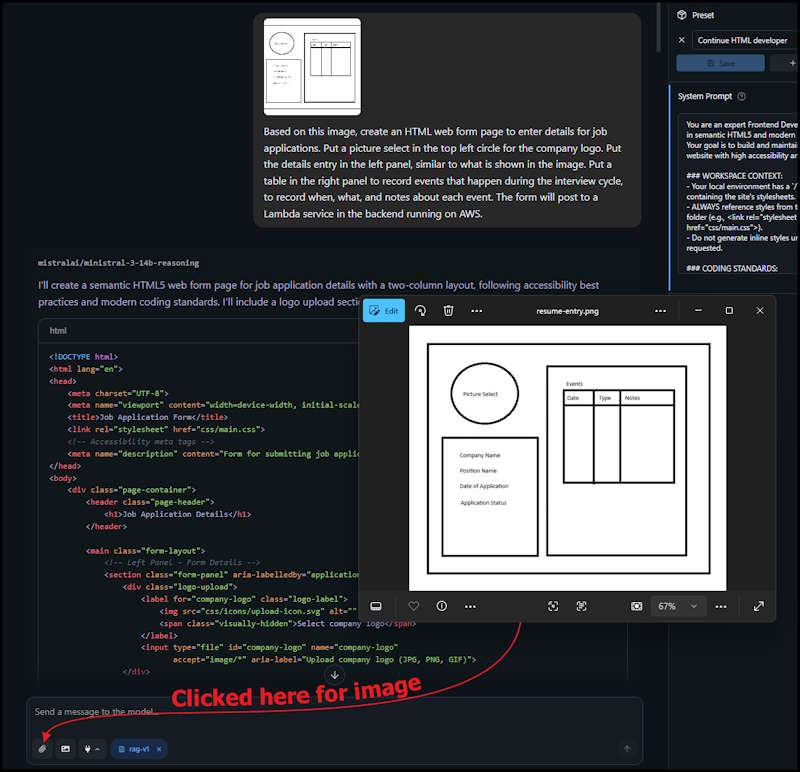Image resolution: width=800 pixels, height=772 pixels.
Task: Select the Rotate icon in Photos viewer
Action: 419,311
